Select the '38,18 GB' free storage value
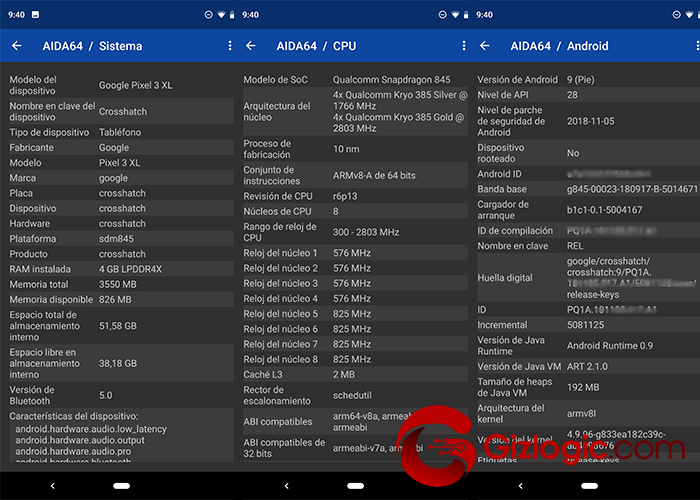700x500 pixels. pyautogui.click(x=118, y=363)
